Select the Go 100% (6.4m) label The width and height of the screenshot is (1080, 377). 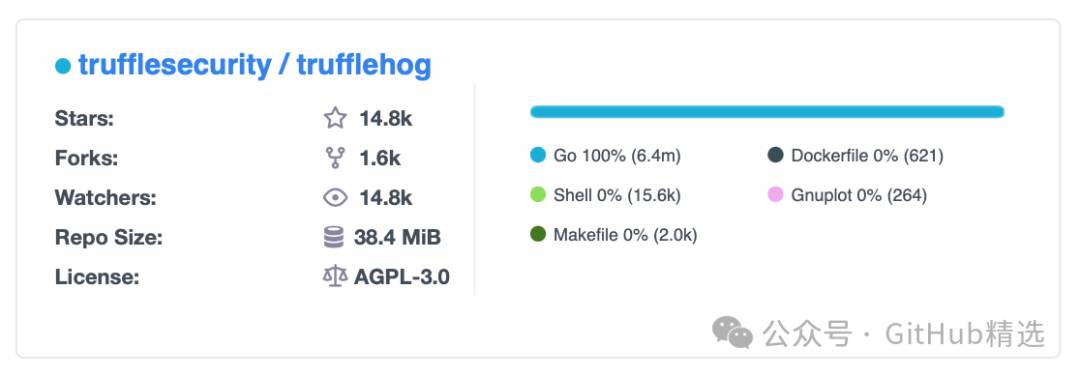tap(617, 156)
